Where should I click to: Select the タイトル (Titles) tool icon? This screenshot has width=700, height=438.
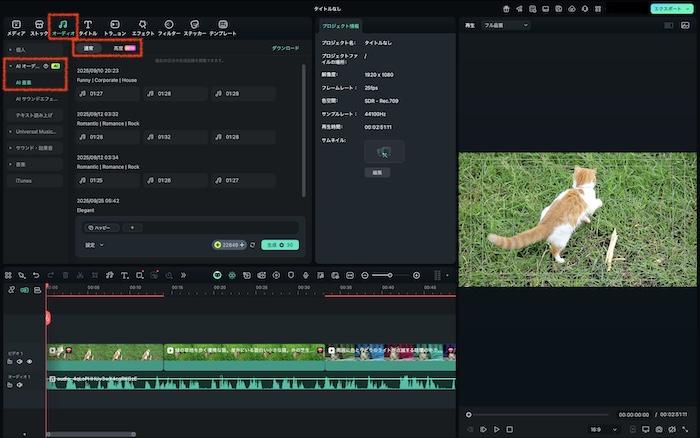click(88, 27)
